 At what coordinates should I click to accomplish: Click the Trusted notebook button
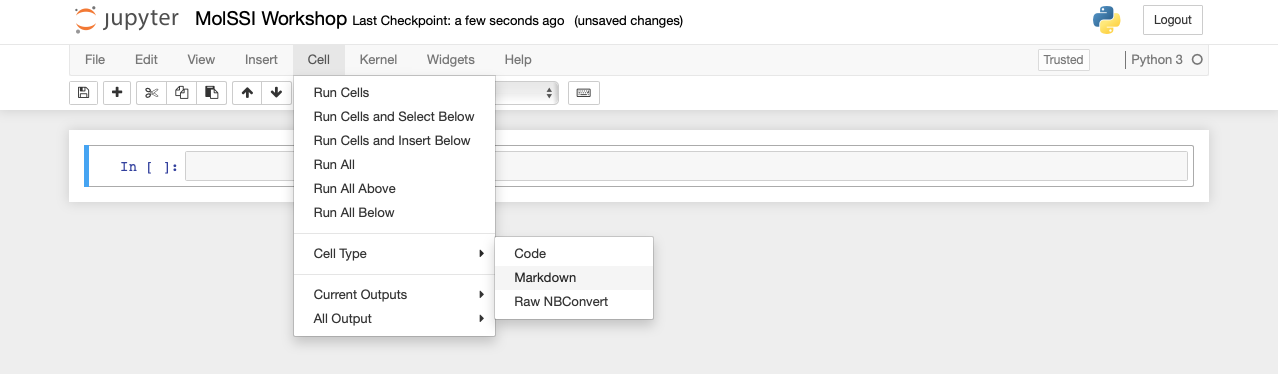[x=1063, y=60]
